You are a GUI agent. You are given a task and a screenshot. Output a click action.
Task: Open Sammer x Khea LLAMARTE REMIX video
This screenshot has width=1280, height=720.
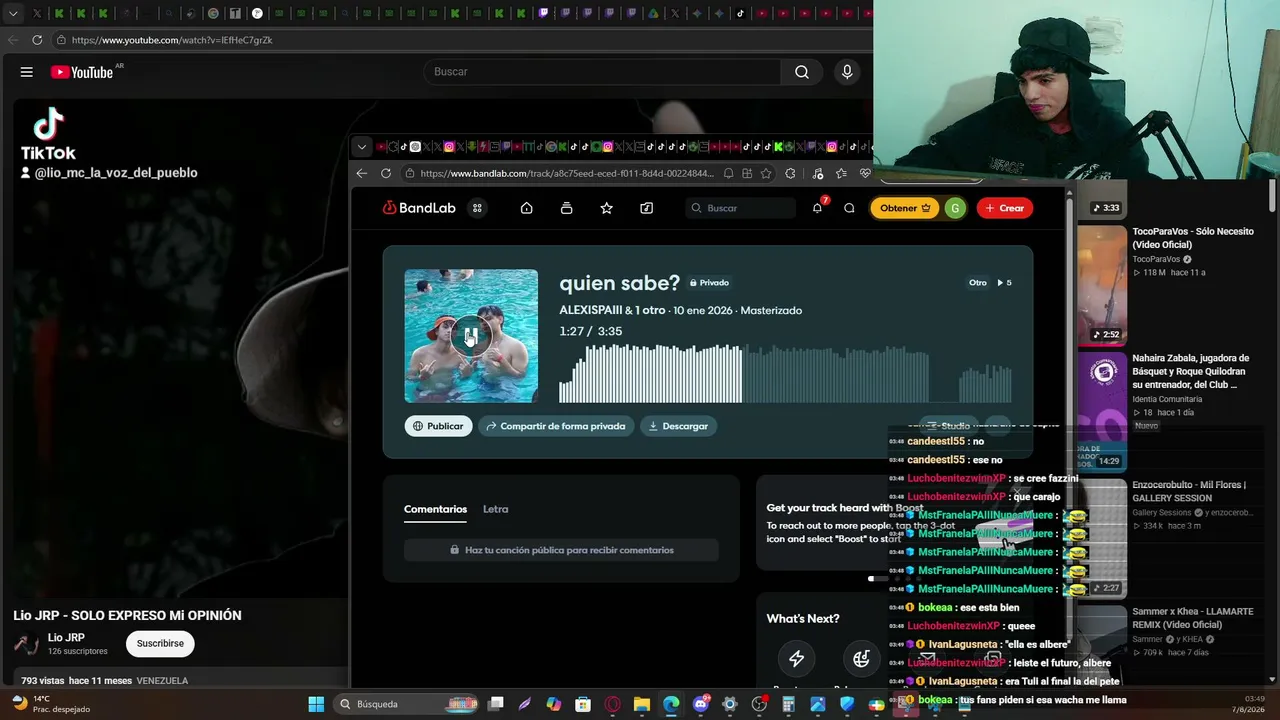[1192, 618]
